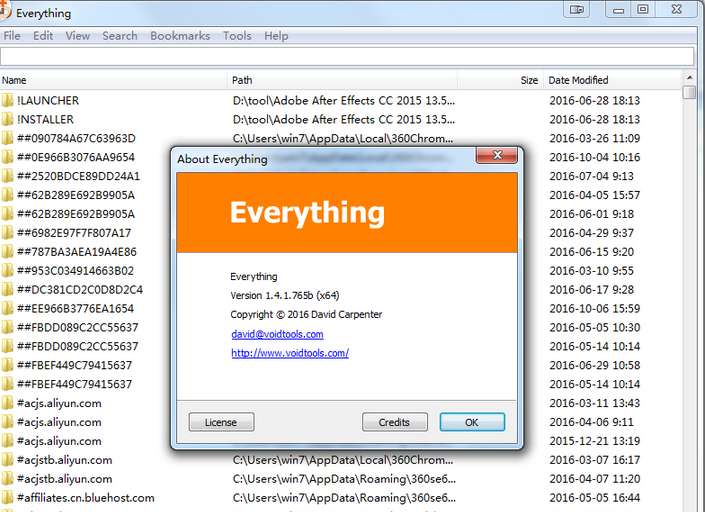This screenshot has width=705, height=512.
Task: Click the date 2016-06-29 10:58
Action: tap(594, 365)
